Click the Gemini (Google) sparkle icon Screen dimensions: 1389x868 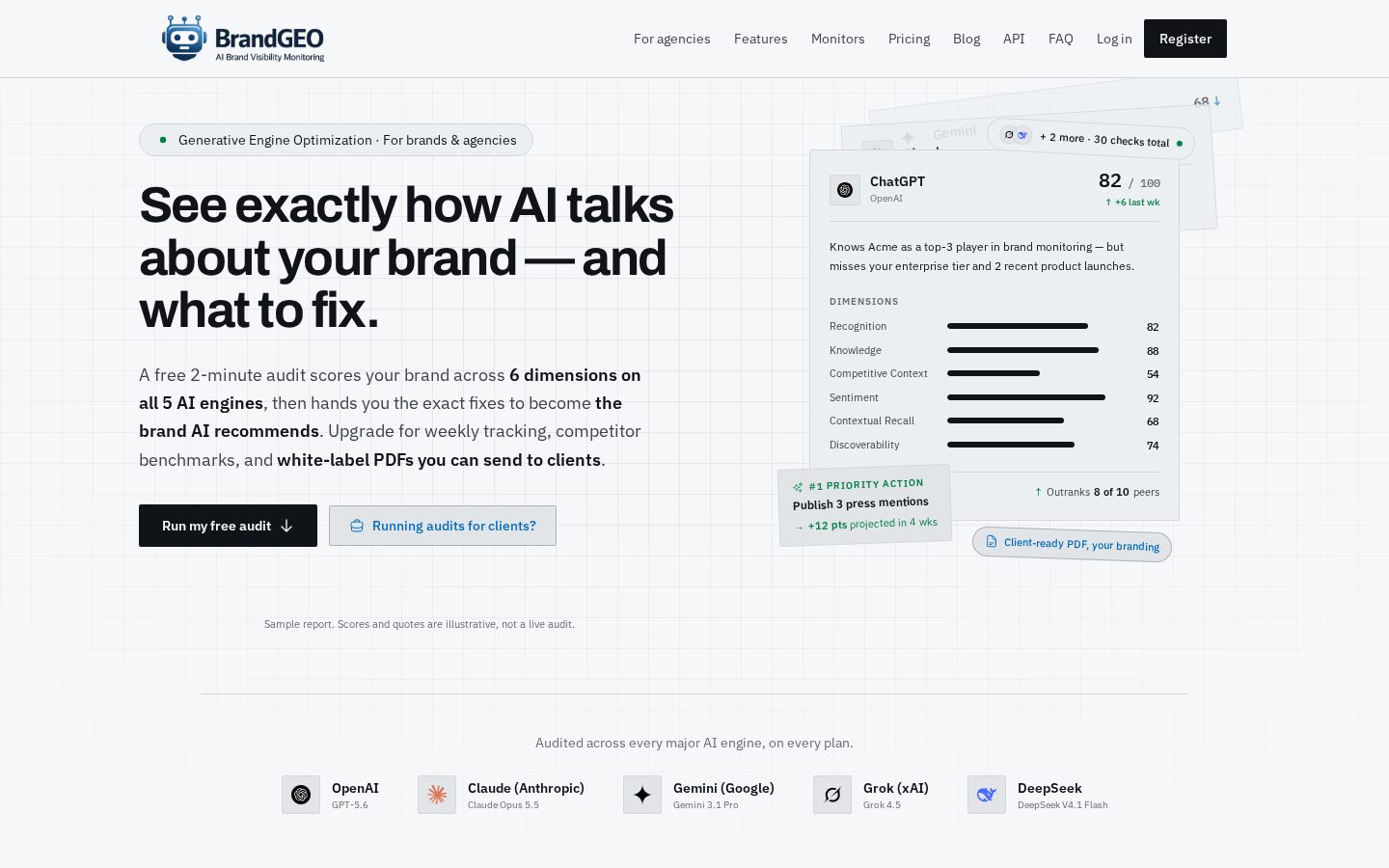pyautogui.click(x=642, y=795)
